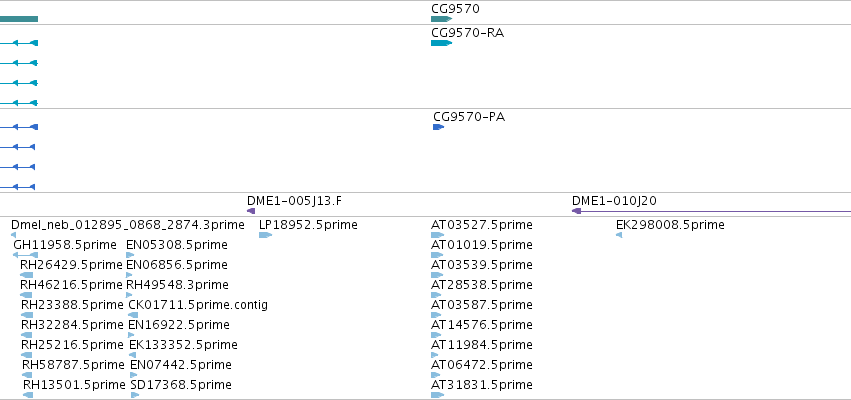
Task: Click the AT28538.5prime EST glyph
Action: pyautogui.click(x=436, y=295)
